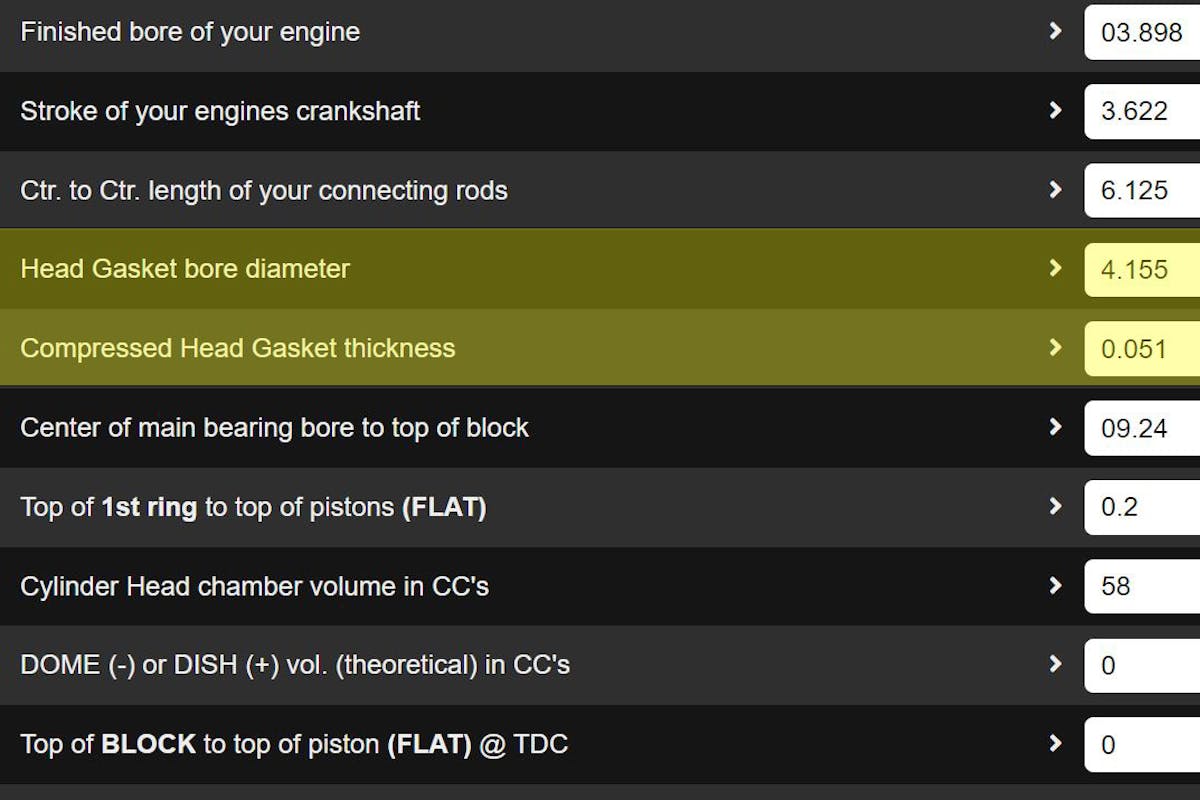1200x800 pixels.
Task: Select Compressed Head Gasket thickness value field
Action: [x=1142, y=349]
